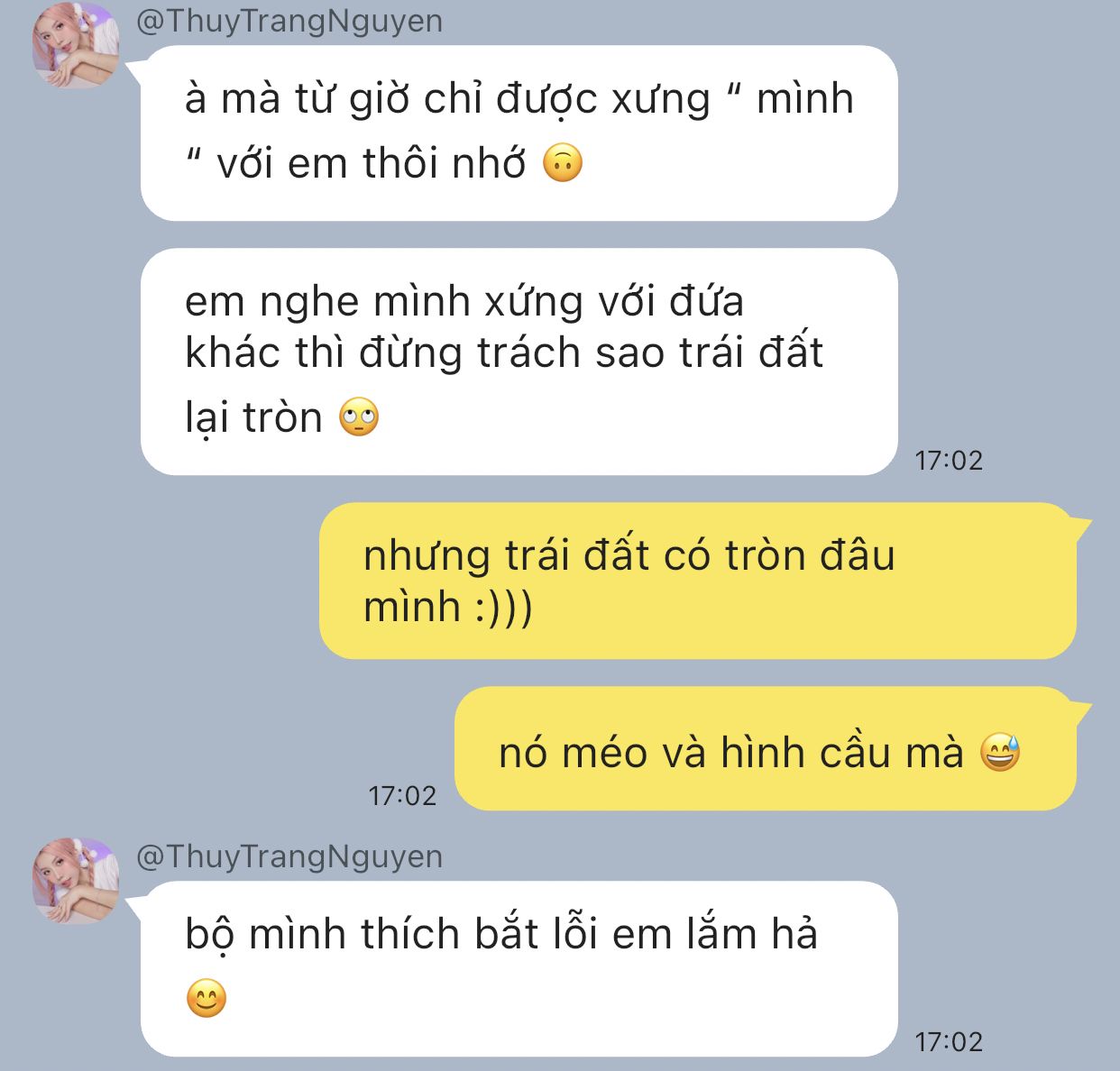Image resolution: width=1120 pixels, height=1071 pixels.
Task: Open the top ThuyTrangNguyen avatar photo
Action: pyautogui.click(x=75, y=45)
